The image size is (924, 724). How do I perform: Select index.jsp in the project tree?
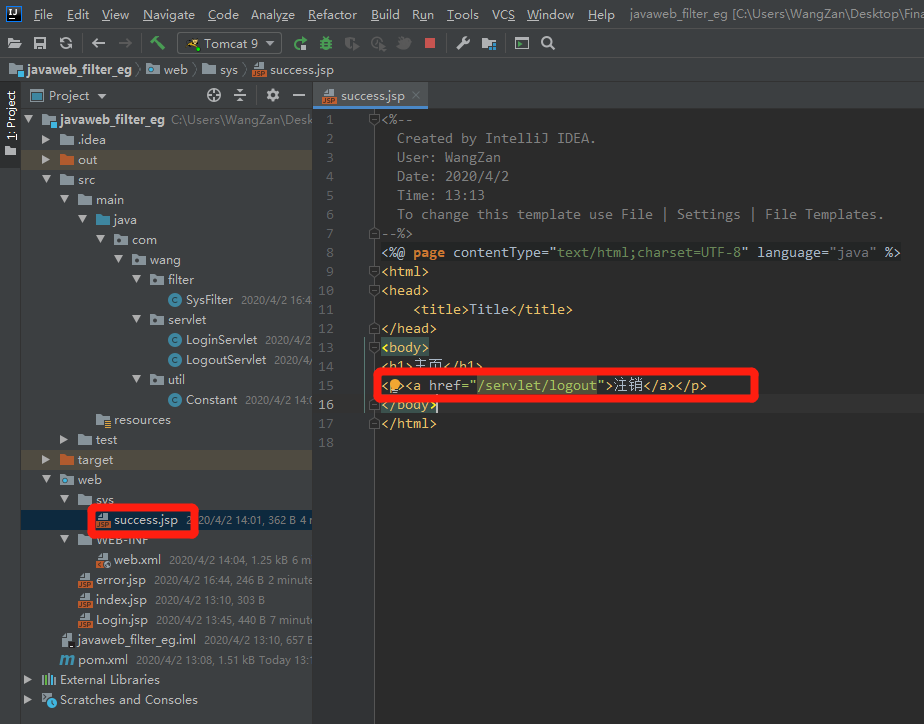point(121,600)
